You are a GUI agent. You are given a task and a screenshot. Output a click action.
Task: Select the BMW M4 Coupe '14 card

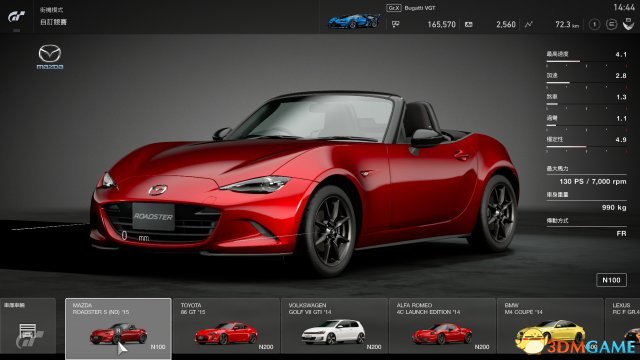(x=550, y=326)
